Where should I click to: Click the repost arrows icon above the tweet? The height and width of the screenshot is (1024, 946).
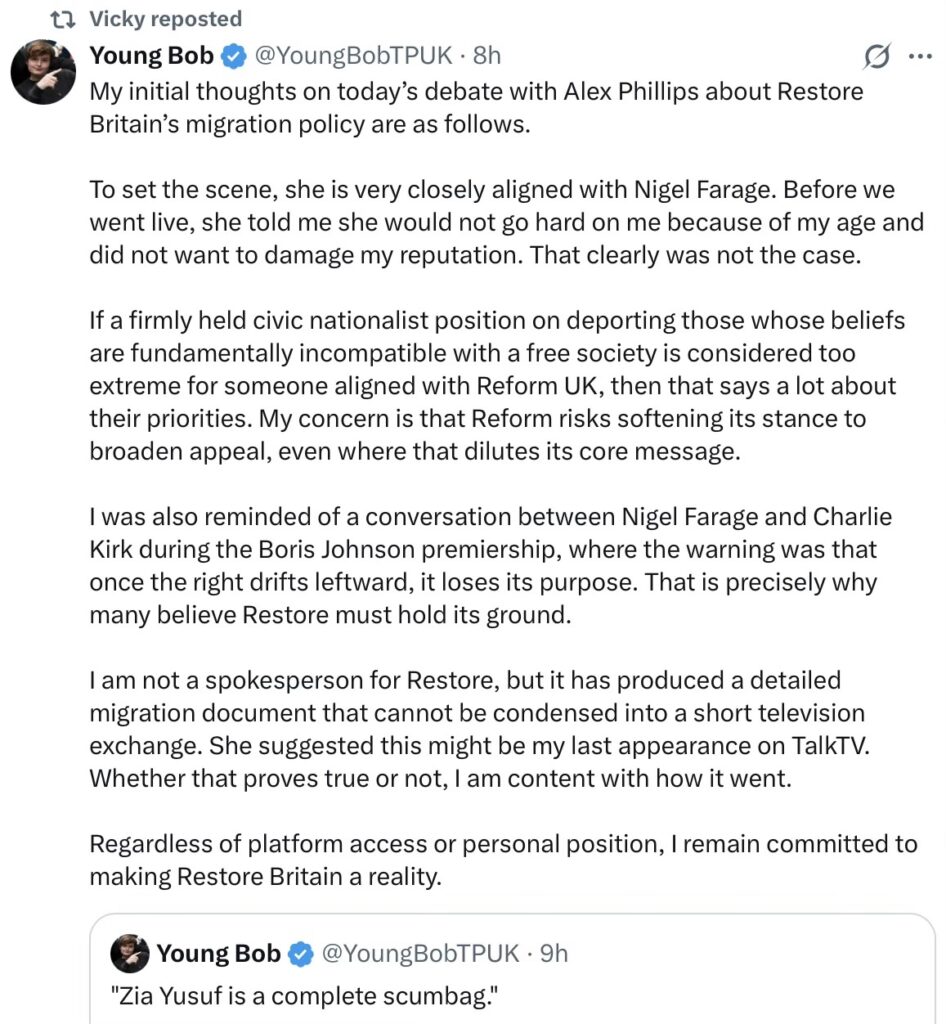[61, 19]
